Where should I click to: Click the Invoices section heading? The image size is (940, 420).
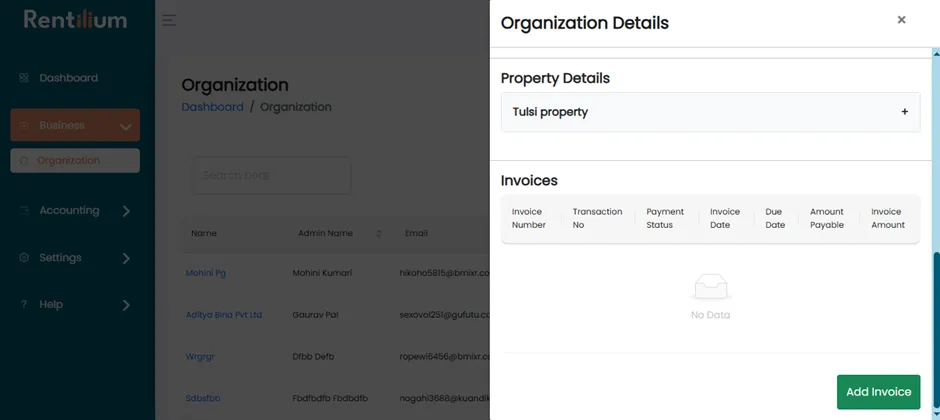[x=529, y=180]
